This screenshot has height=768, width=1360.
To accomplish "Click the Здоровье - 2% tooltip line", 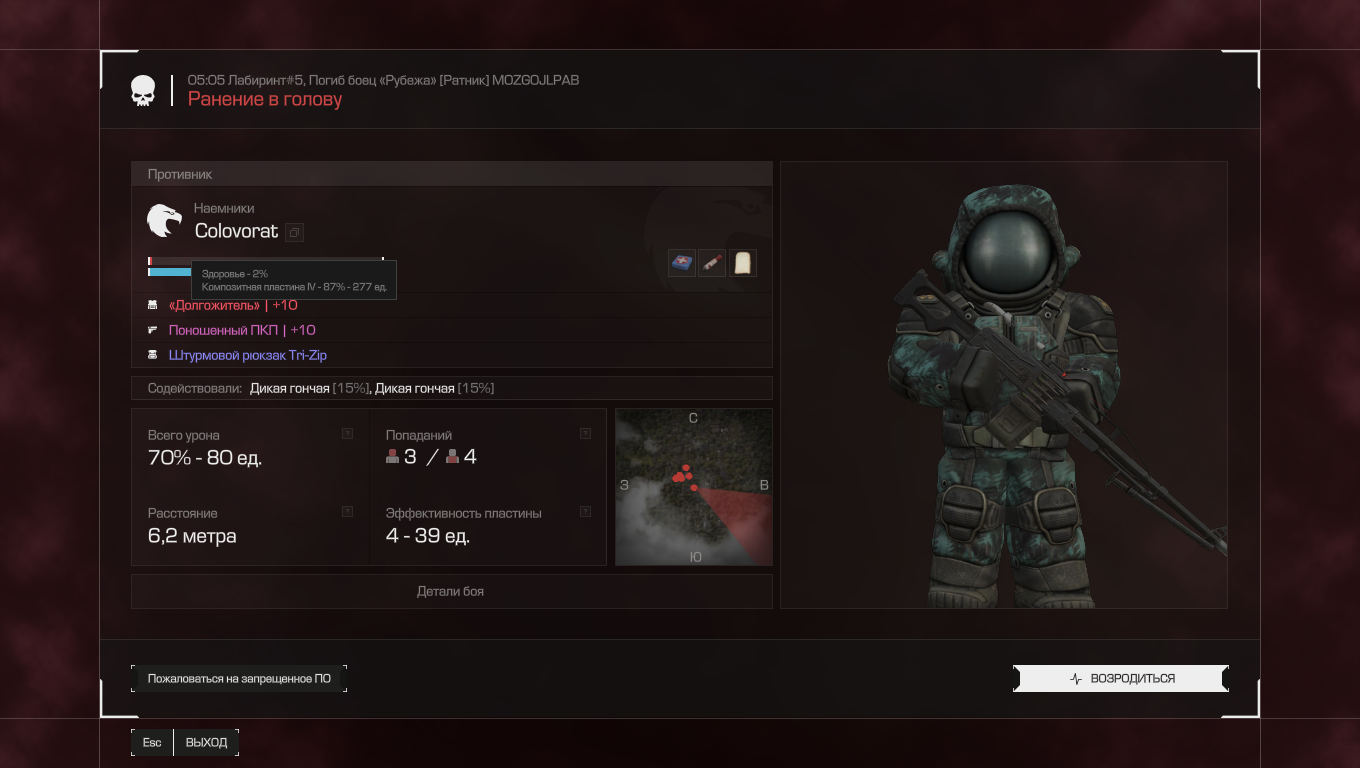I will [235, 273].
